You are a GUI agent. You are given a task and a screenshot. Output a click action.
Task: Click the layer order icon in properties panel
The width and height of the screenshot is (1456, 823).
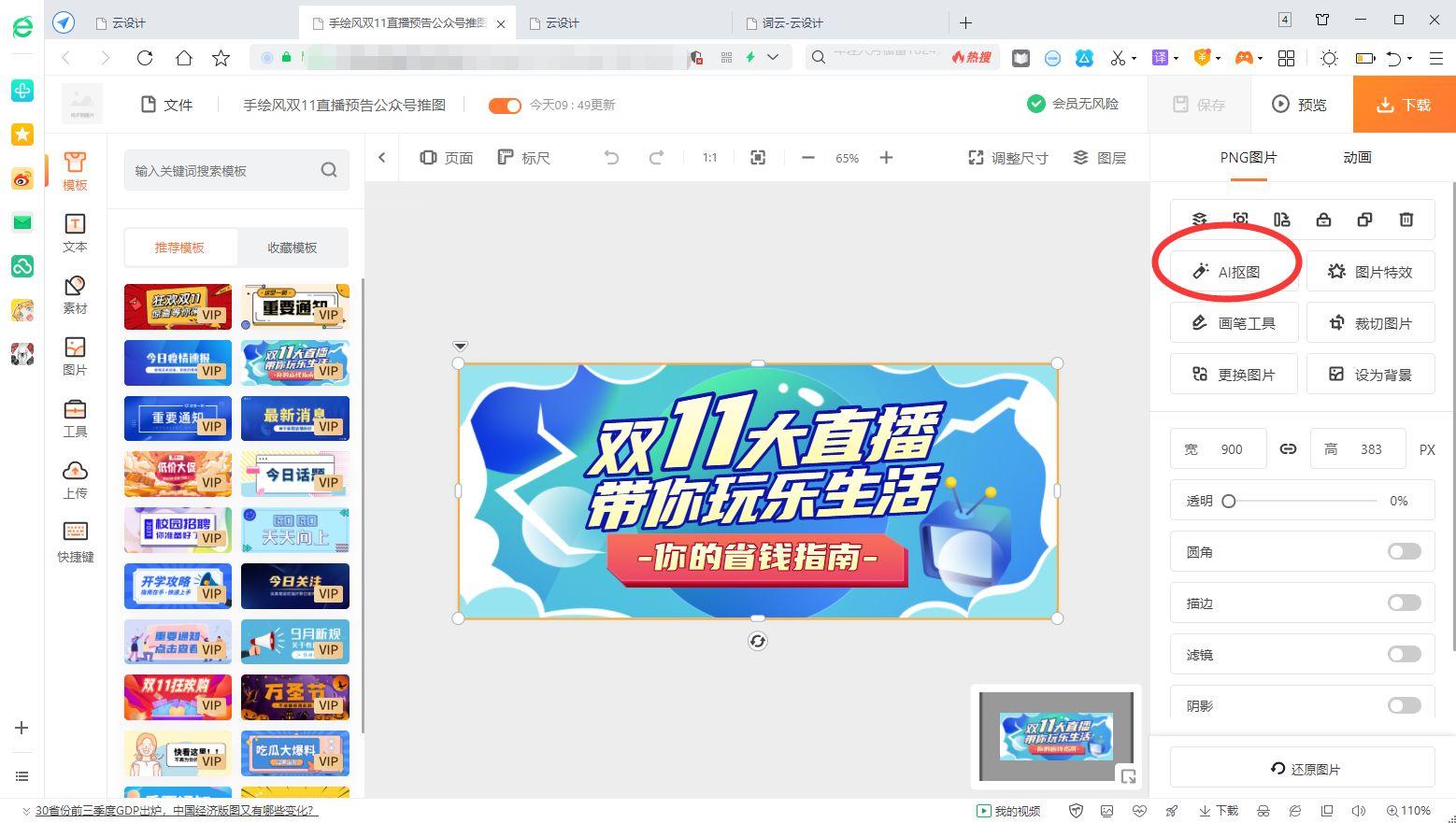pos(1199,220)
